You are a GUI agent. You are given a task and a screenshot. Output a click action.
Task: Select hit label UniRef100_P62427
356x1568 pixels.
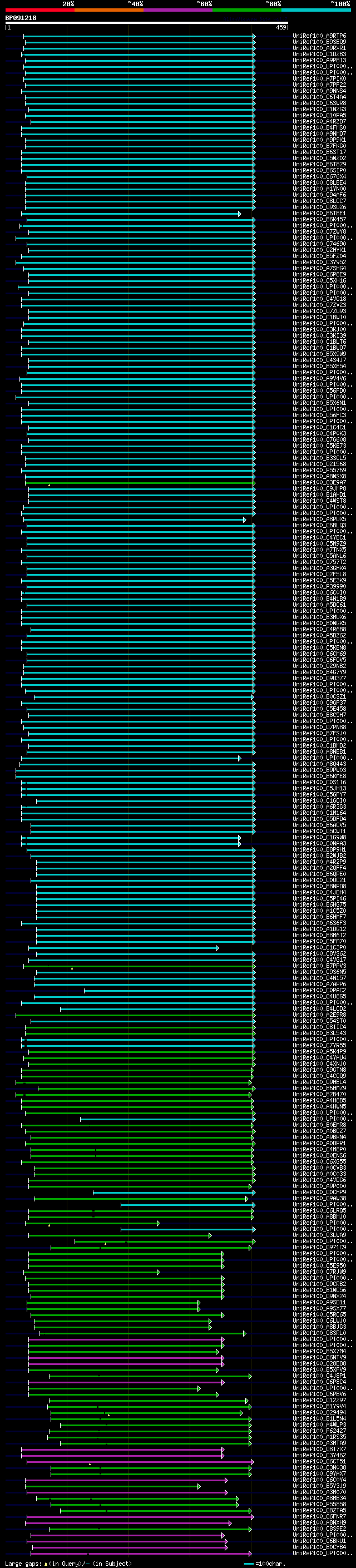point(319,1431)
